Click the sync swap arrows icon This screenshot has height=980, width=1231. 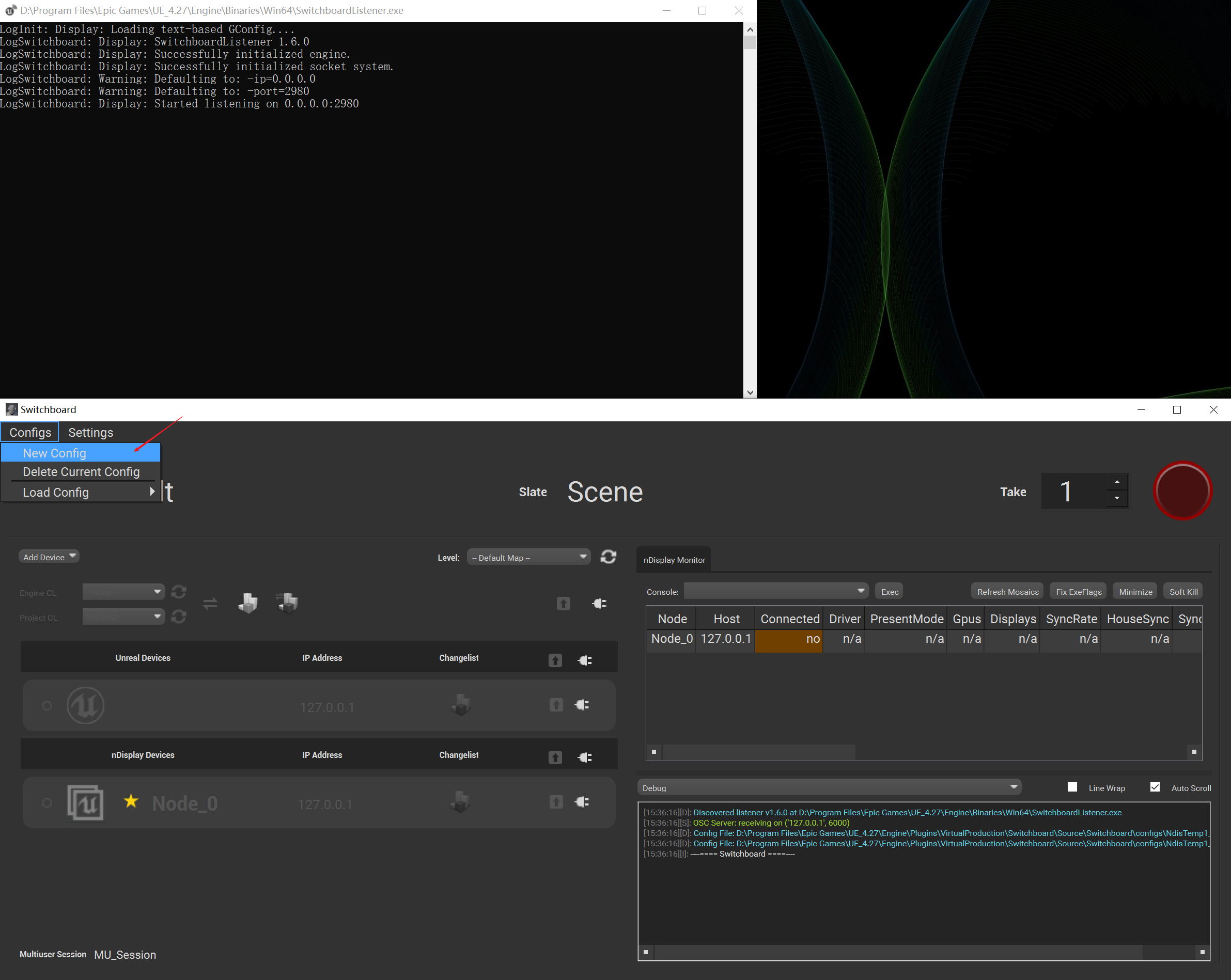[210, 603]
